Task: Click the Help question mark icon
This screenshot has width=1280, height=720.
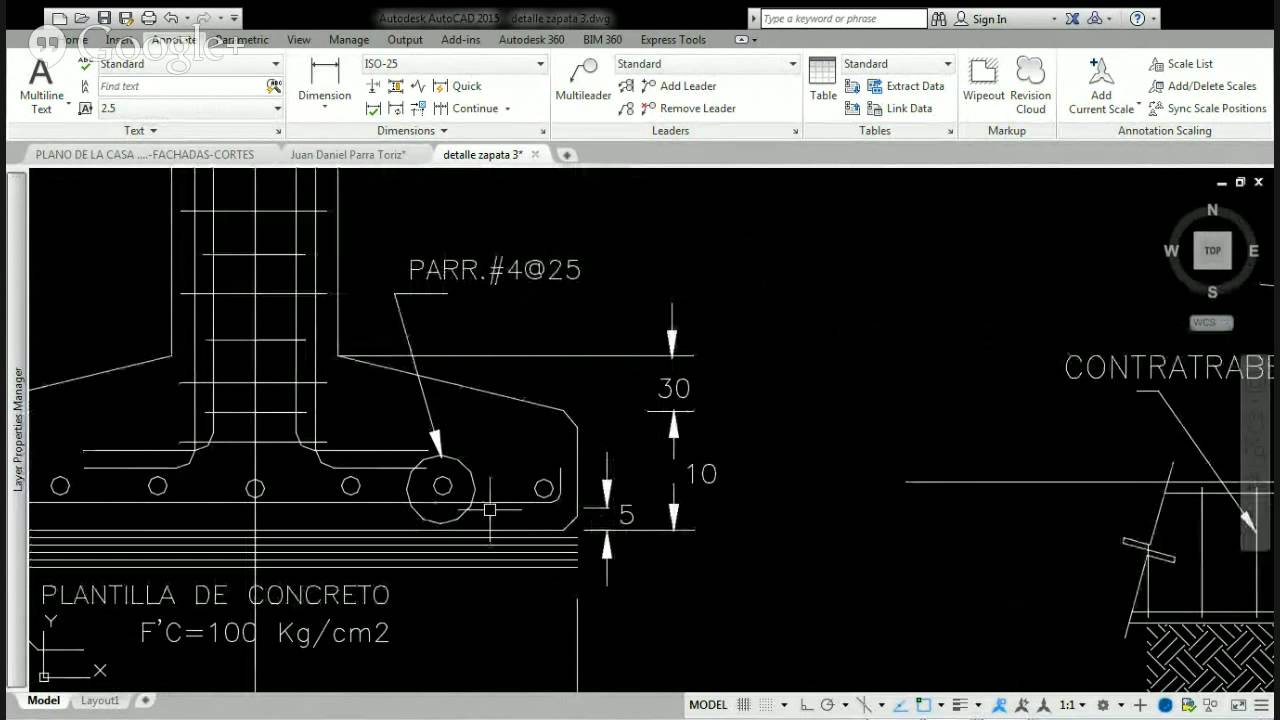Action: (1137, 18)
